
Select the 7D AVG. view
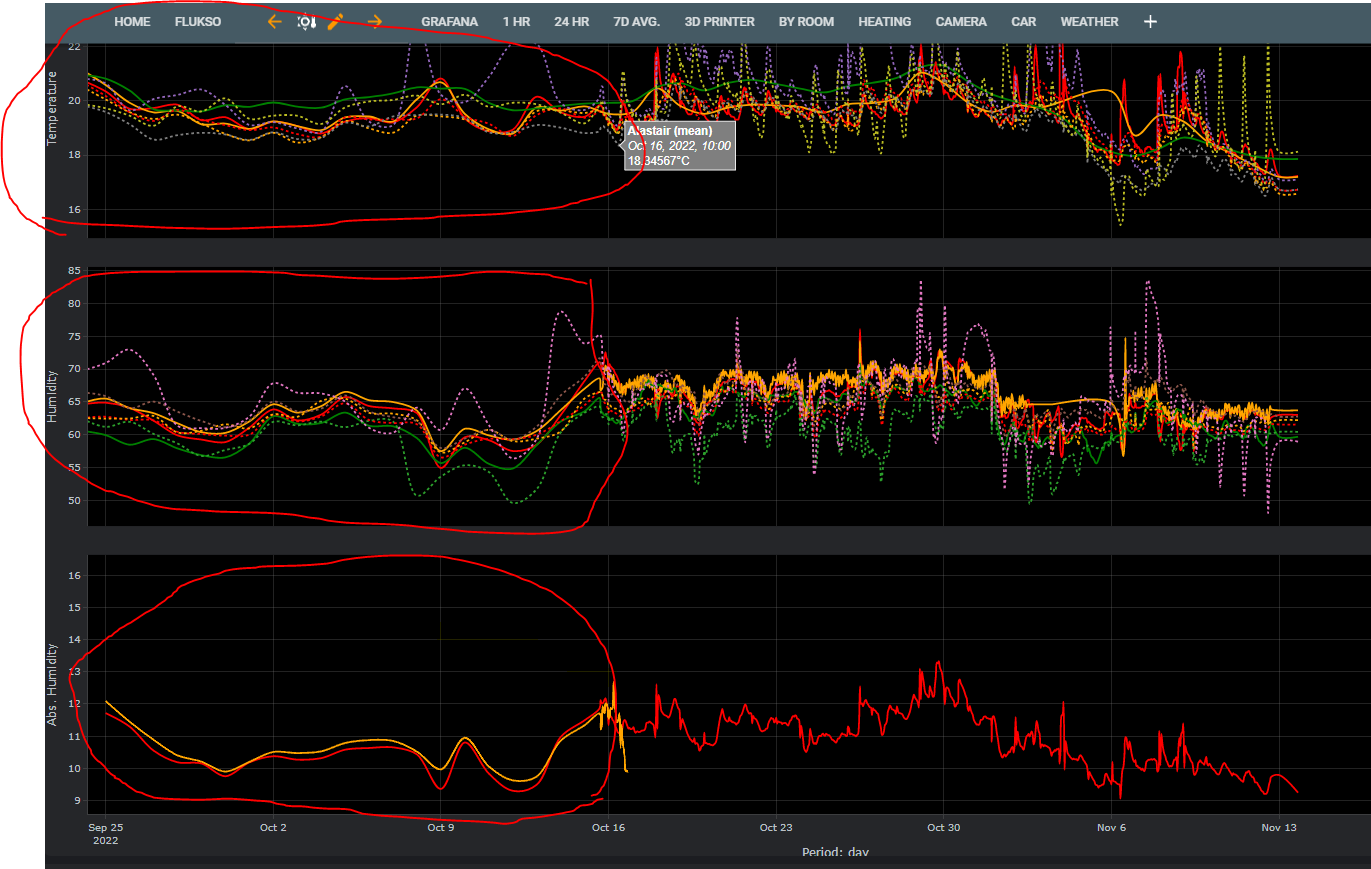[x=632, y=21]
